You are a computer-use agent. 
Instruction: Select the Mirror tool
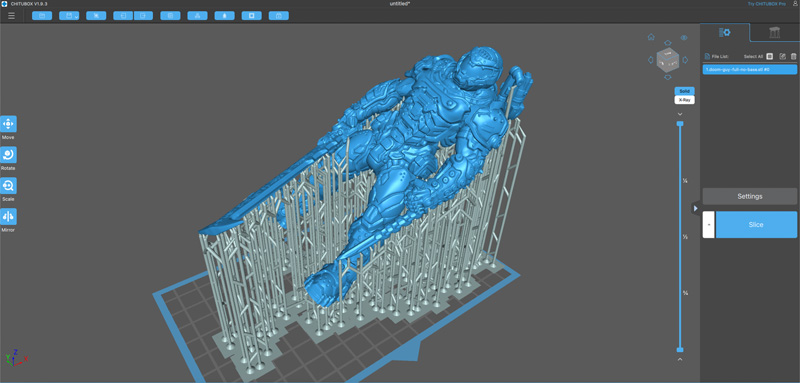(8, 217)
